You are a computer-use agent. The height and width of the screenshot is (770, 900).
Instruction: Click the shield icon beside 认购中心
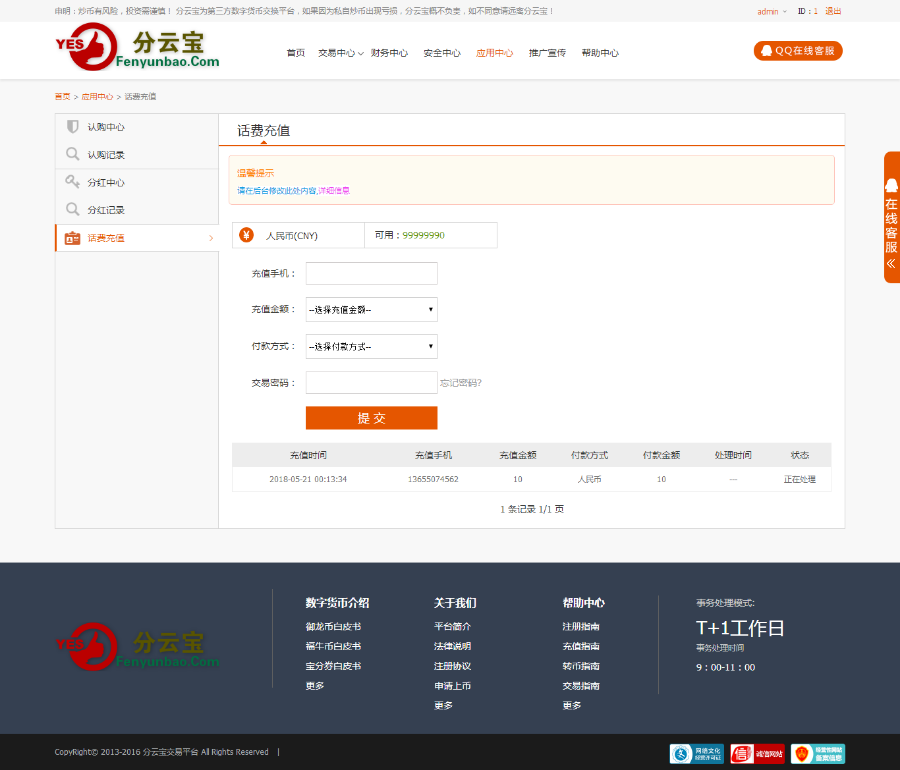click(x=72, y=127)
